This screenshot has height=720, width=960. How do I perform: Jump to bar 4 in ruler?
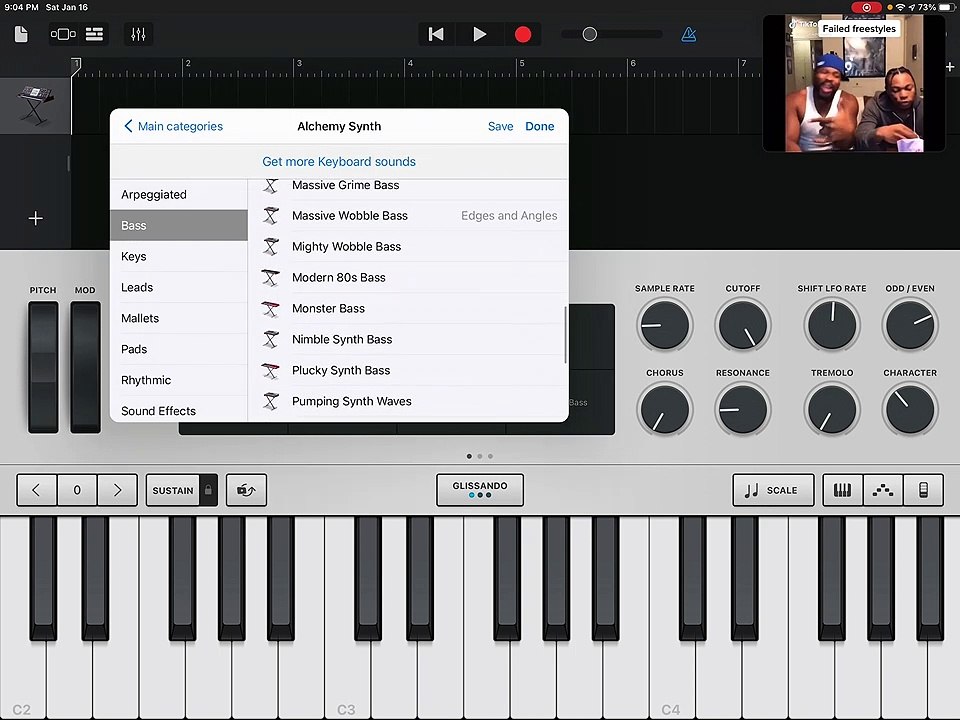pos(410,63)
